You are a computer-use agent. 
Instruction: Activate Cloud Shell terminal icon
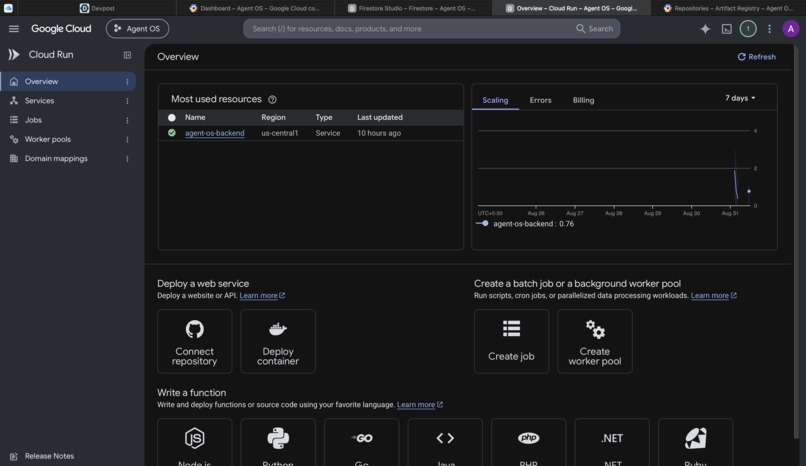tap(726, 29)
